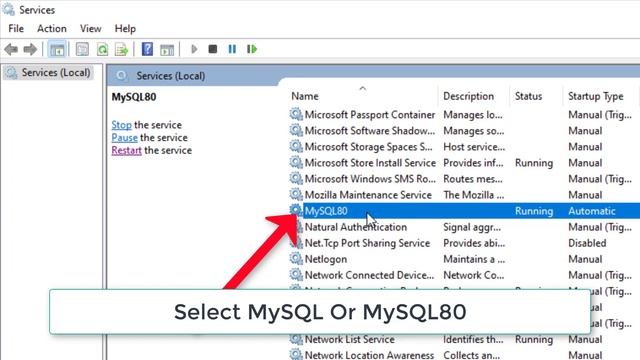Click the MySQL80 heading in the detail pane

pos(134,97)
